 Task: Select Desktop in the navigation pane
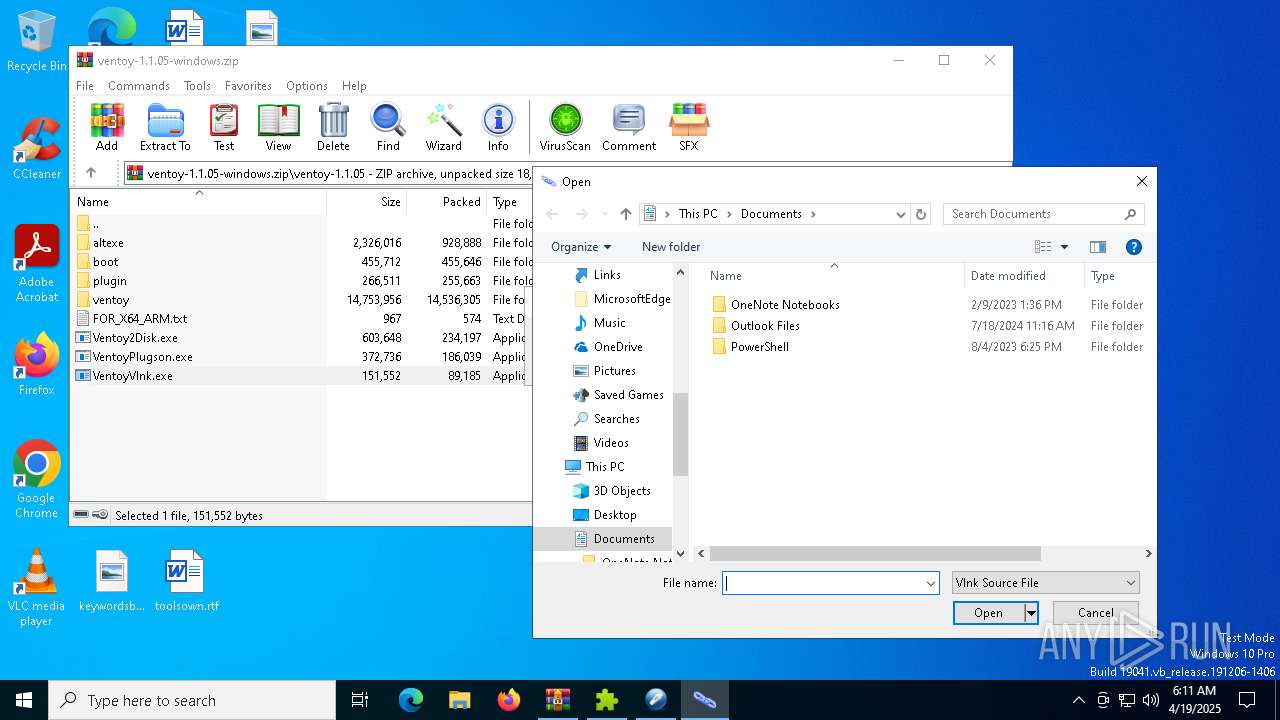[615, 515]
